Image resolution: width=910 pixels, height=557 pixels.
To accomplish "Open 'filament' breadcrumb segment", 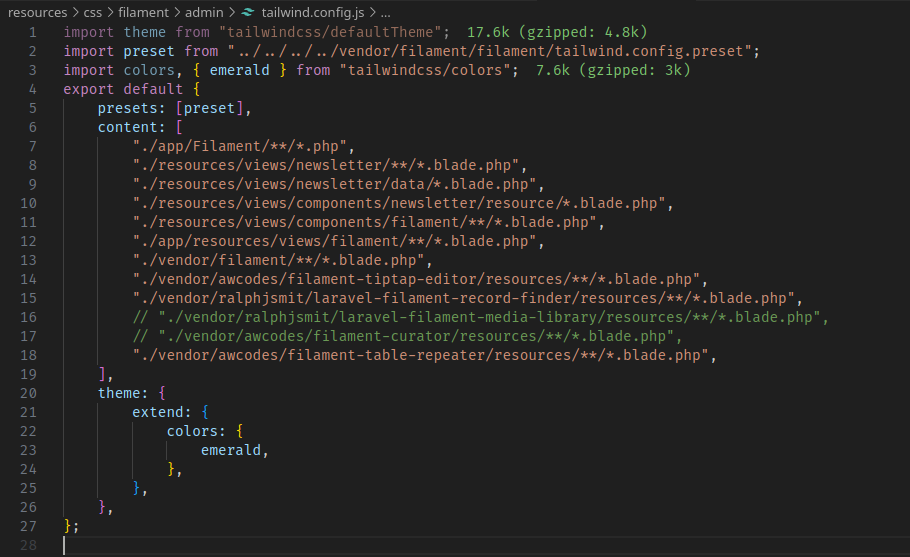I will [x=143, y=12].
